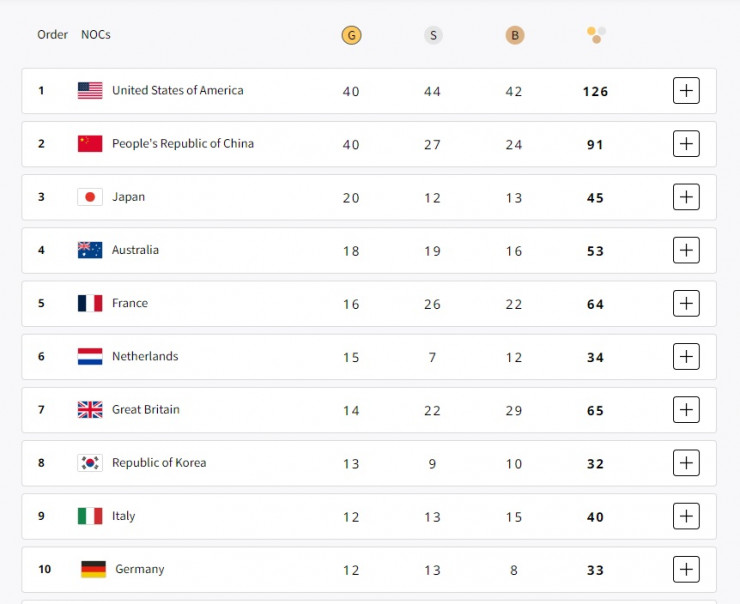Expand the France medal details
Viewport: 740px width, 604px height.
coord(686,303)
